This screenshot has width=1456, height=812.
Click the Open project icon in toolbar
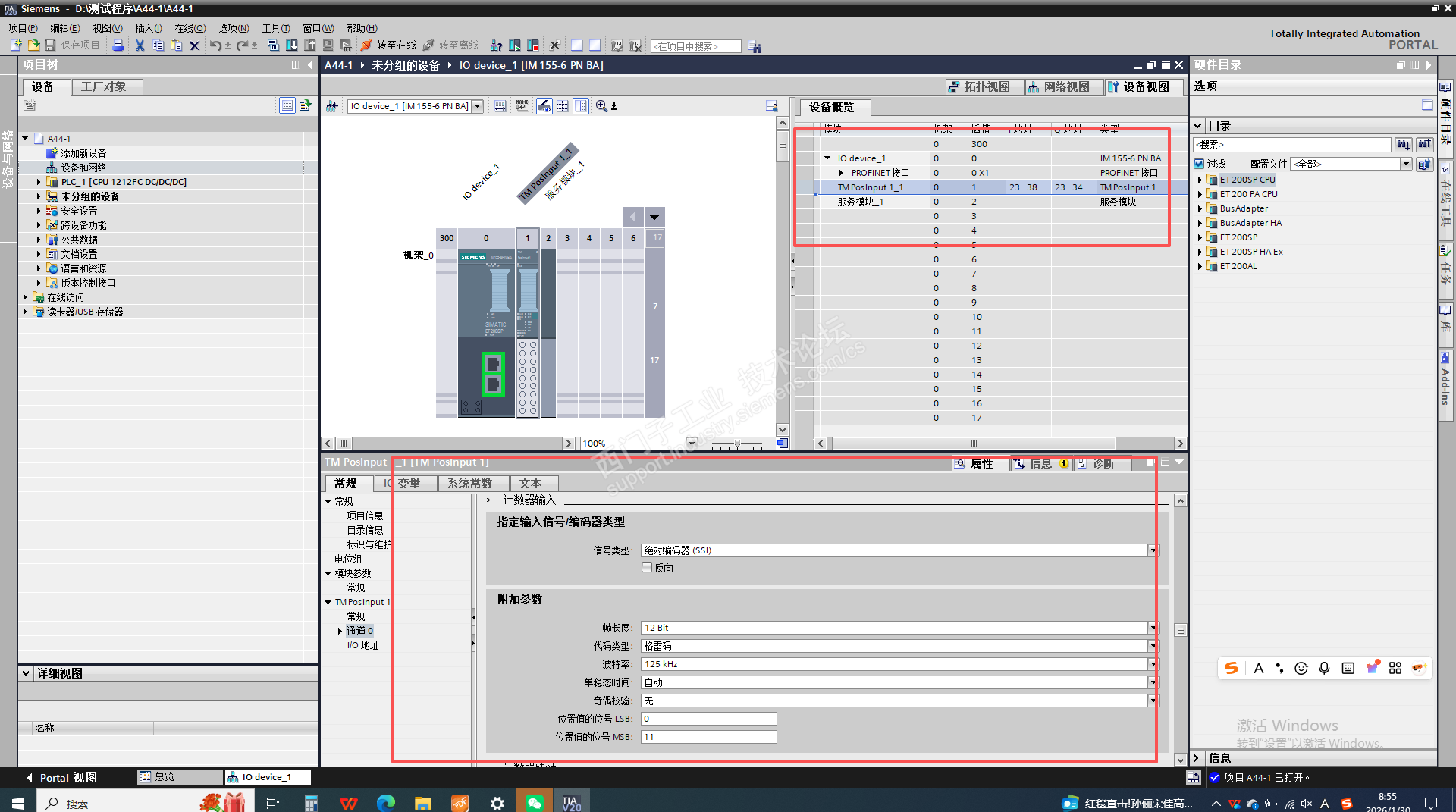click(x=33, y=45)
